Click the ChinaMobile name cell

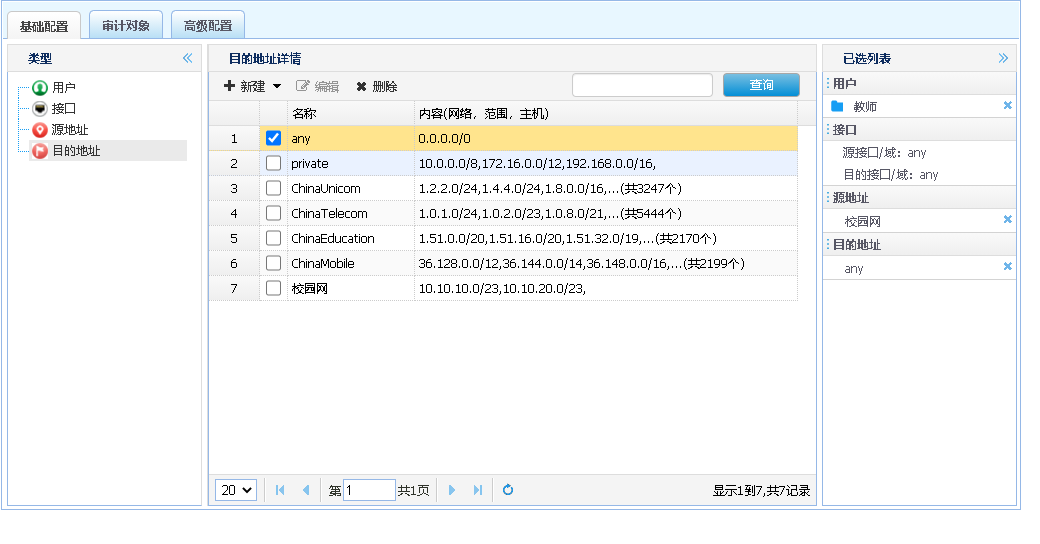351,263
